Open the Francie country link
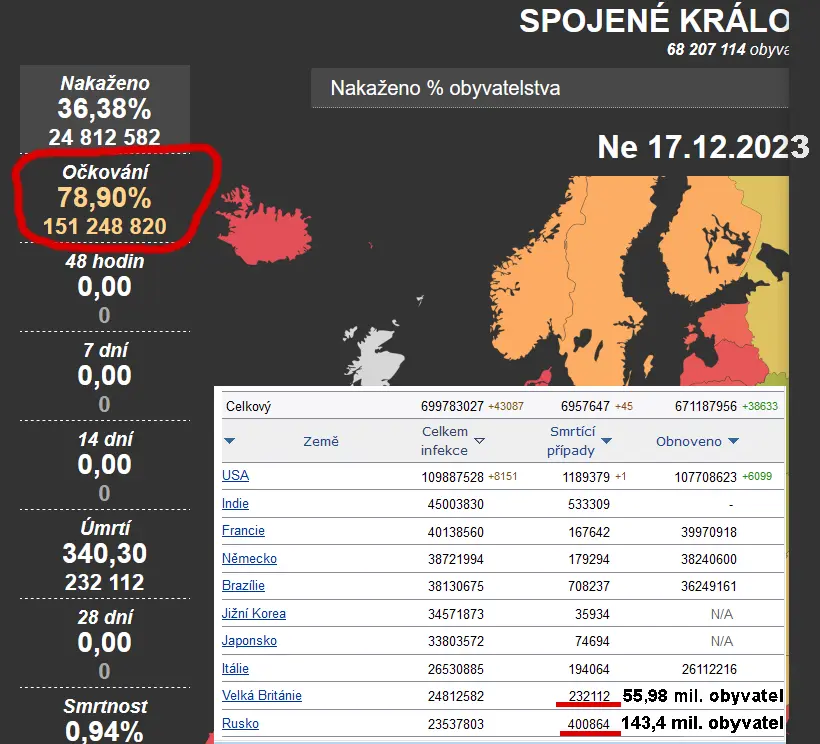Viewport: 820px width, 744px height. coord(243,531)
